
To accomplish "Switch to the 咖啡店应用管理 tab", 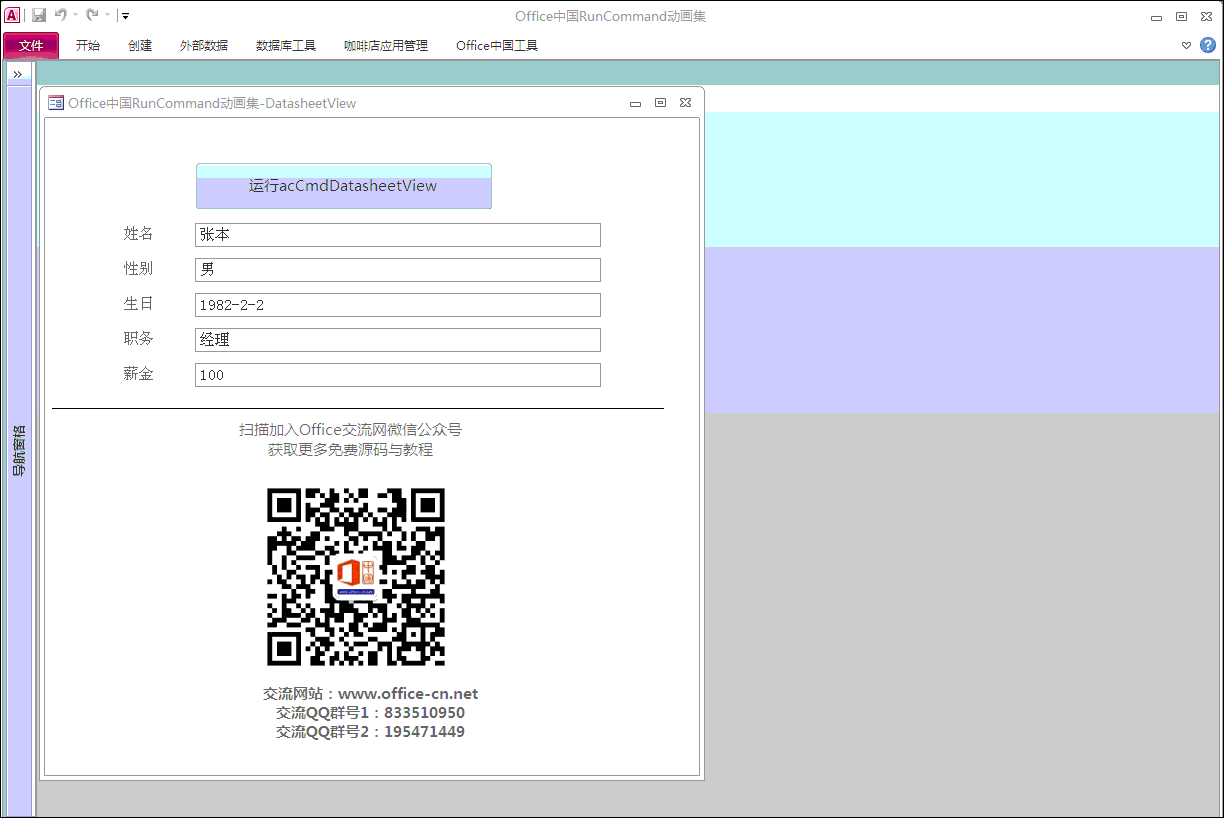I will click(386, 45).
